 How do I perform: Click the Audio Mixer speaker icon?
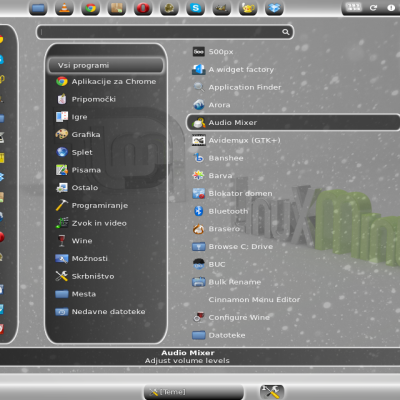point(198,123)
